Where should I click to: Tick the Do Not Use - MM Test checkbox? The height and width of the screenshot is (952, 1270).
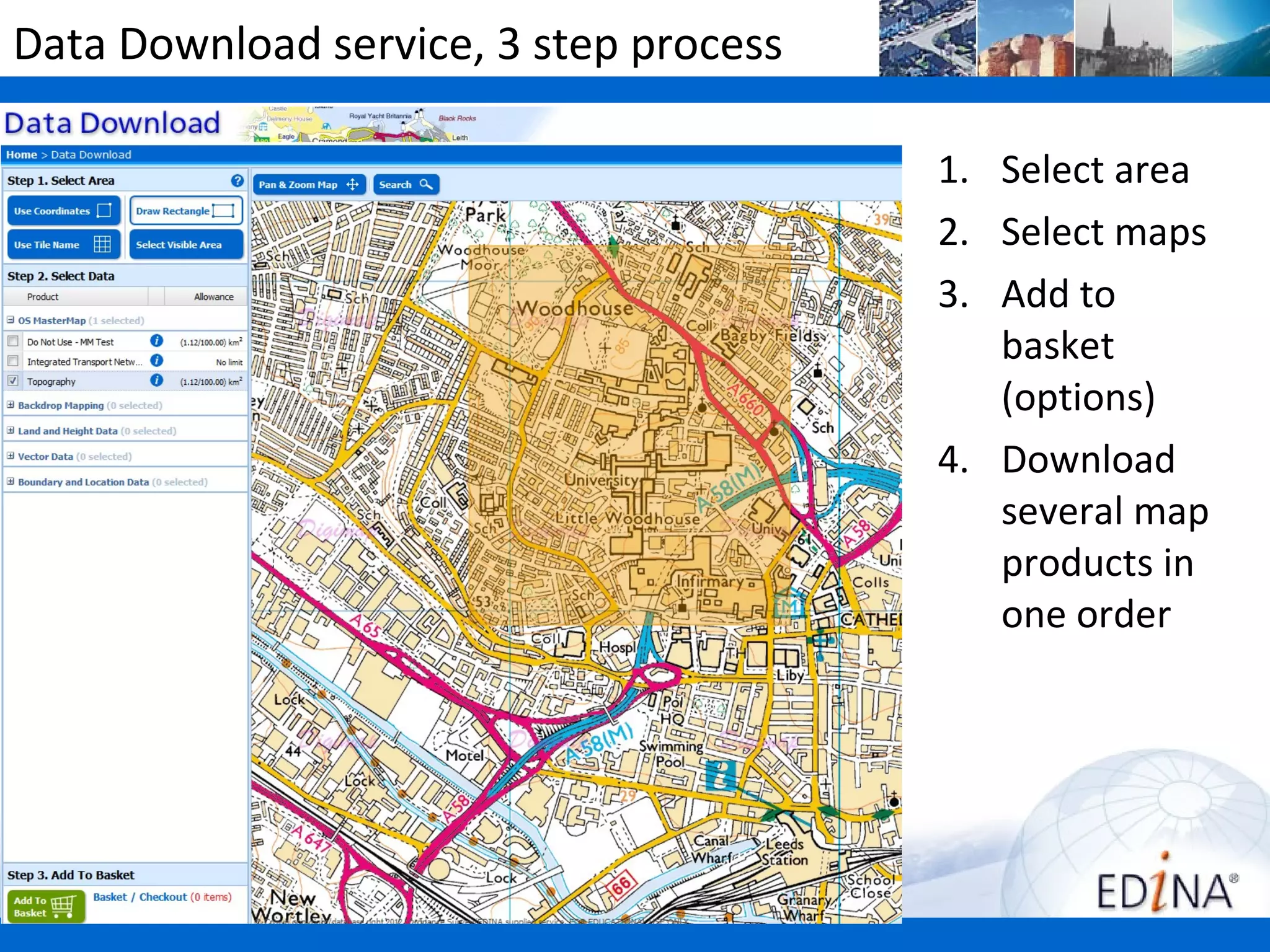pos(13,341)
